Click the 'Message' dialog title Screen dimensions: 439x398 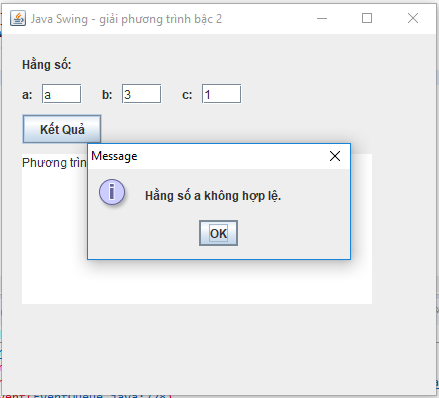(114, 156)
